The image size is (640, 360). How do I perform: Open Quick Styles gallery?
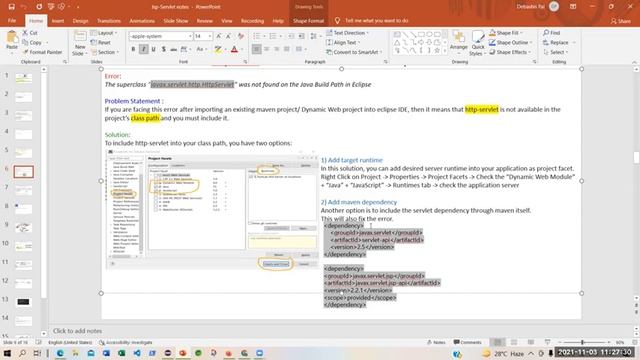tap(478, 43)
